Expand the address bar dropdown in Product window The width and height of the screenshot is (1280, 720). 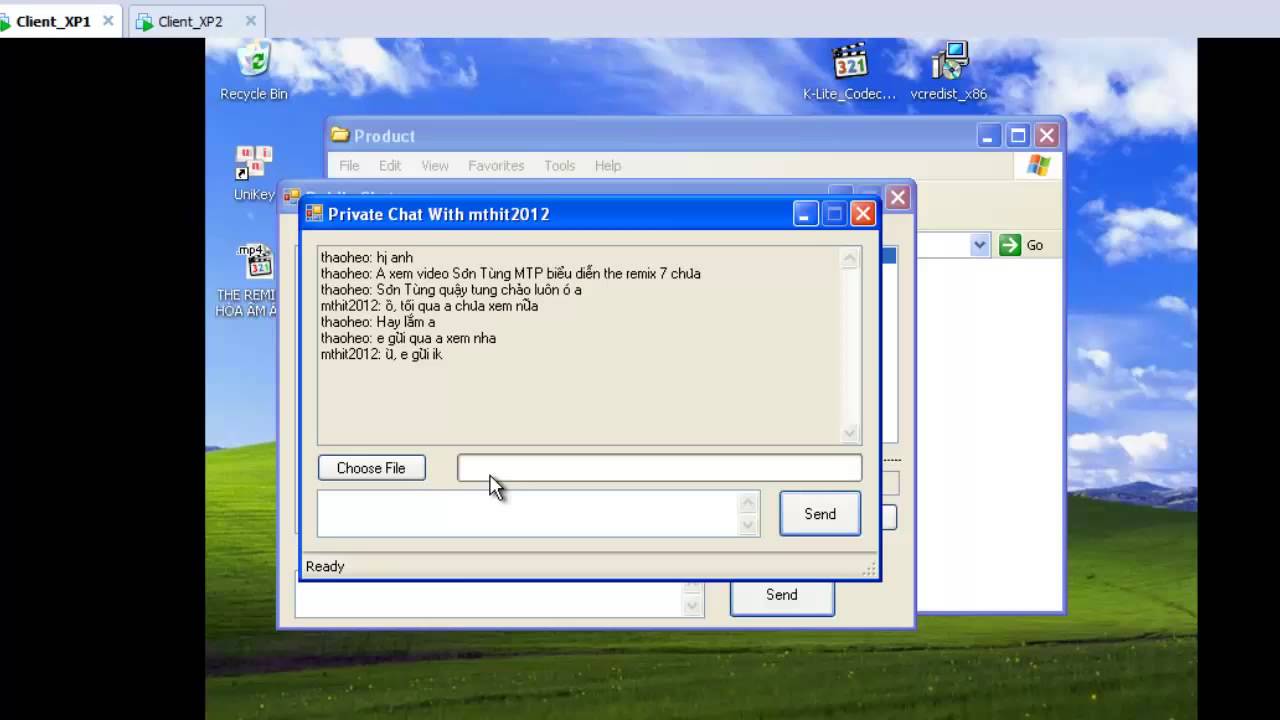coord(980,245)
